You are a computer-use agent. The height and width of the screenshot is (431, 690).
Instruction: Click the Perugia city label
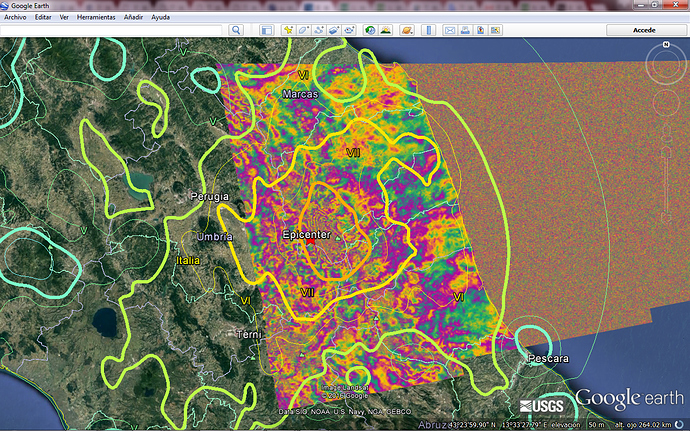click(209, 196)
